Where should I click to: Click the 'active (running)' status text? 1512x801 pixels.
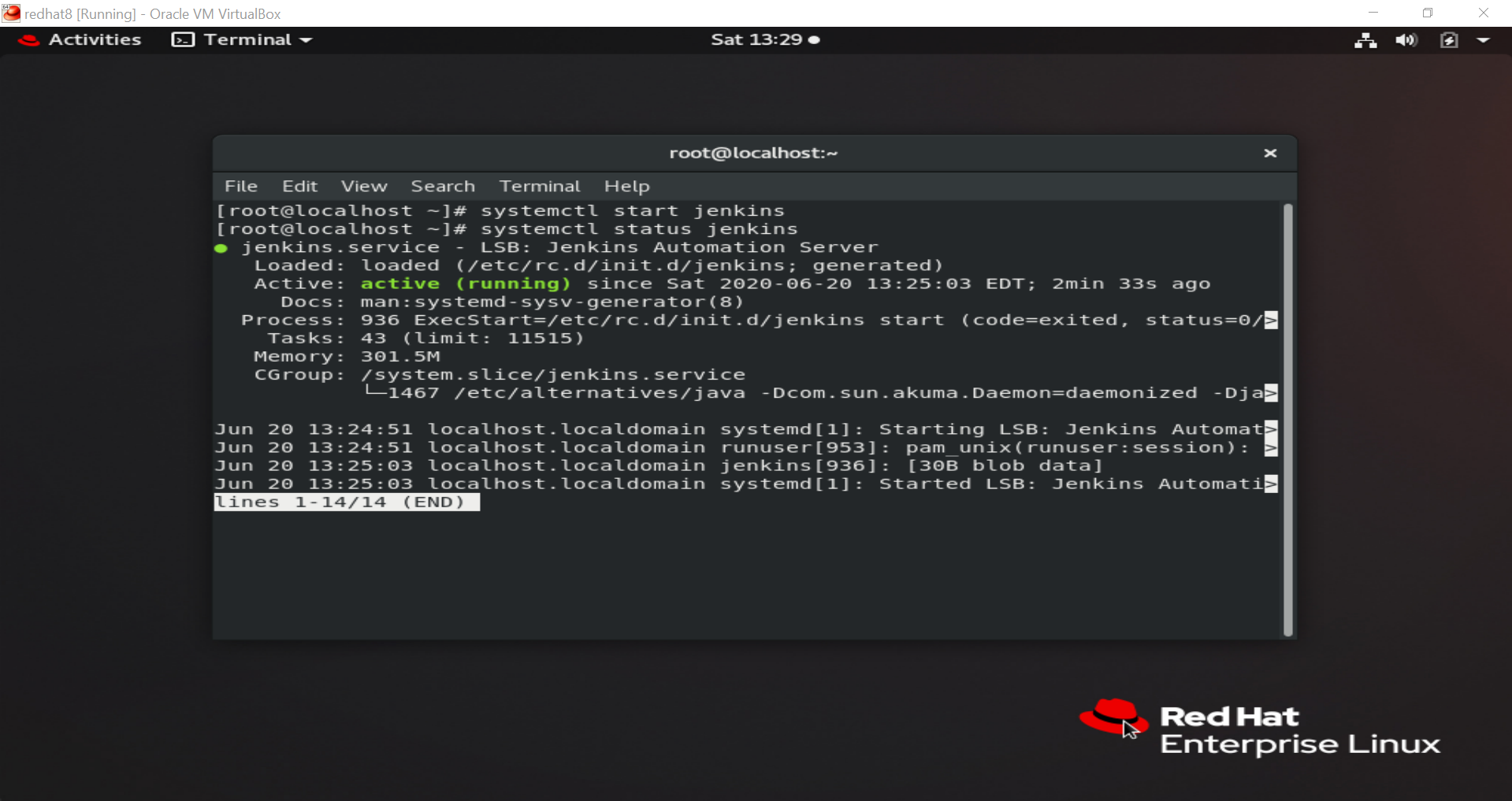coord(465,284)
